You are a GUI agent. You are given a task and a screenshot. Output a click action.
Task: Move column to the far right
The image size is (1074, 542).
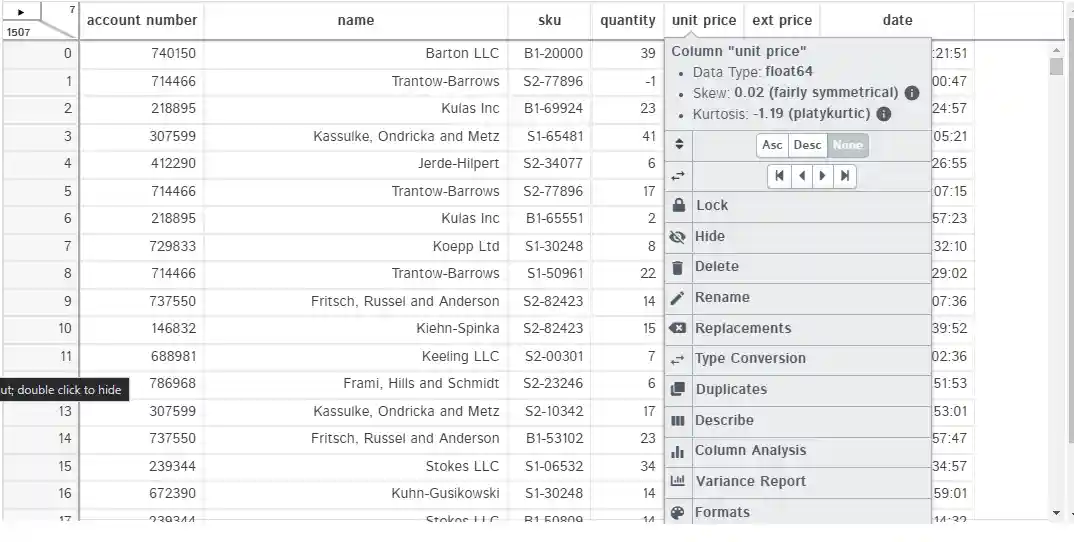[845, 176]
